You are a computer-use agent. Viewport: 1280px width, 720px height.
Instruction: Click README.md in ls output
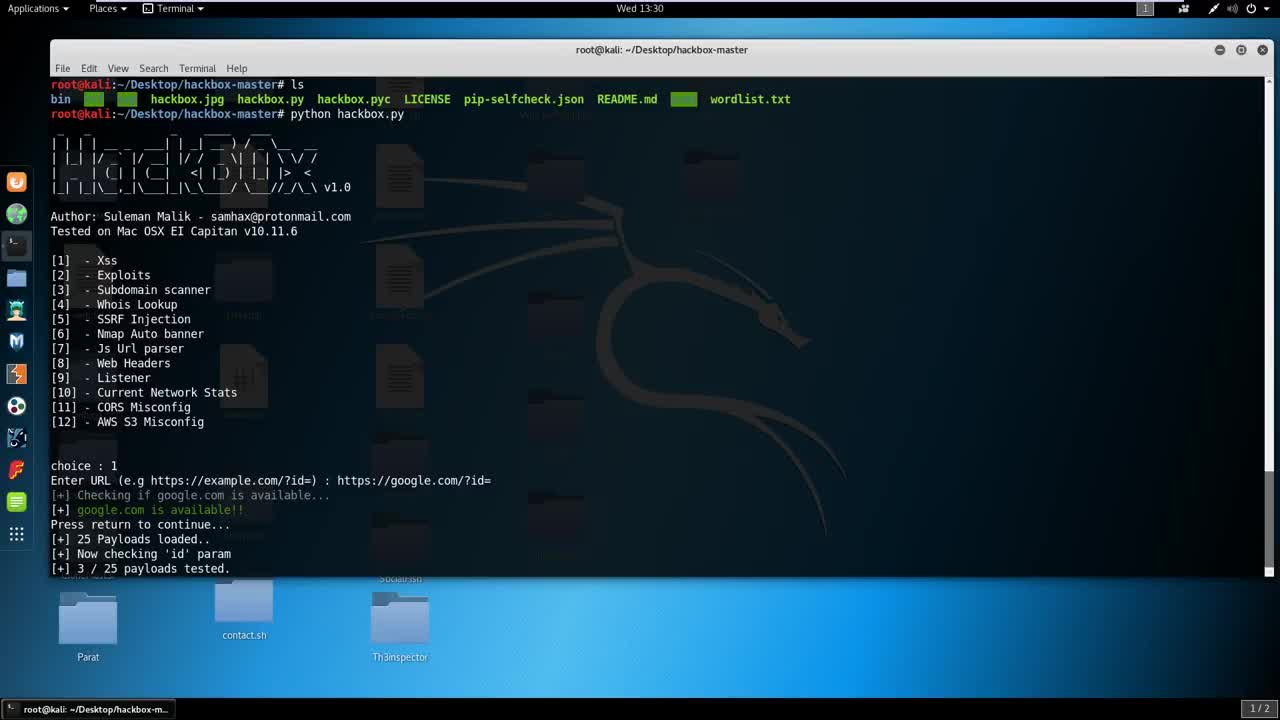[x=627, y=99]
